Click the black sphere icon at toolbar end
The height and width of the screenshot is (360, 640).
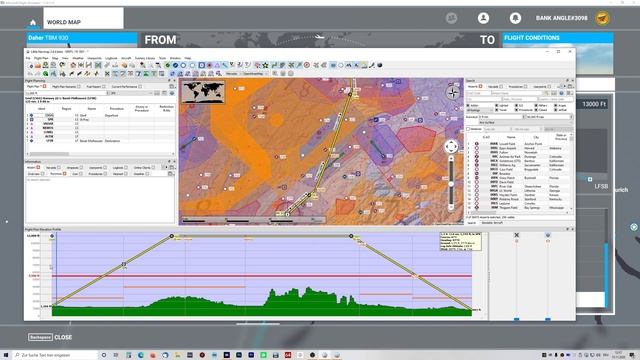tap(380, 65)
